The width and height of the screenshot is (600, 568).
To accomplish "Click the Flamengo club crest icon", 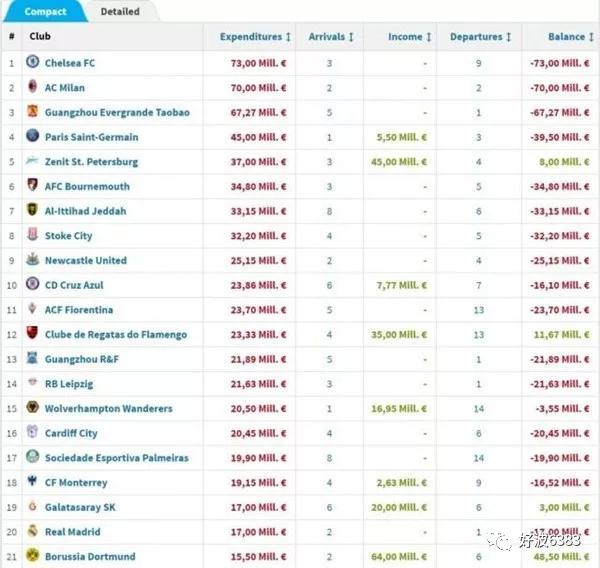I will (32, 334).
